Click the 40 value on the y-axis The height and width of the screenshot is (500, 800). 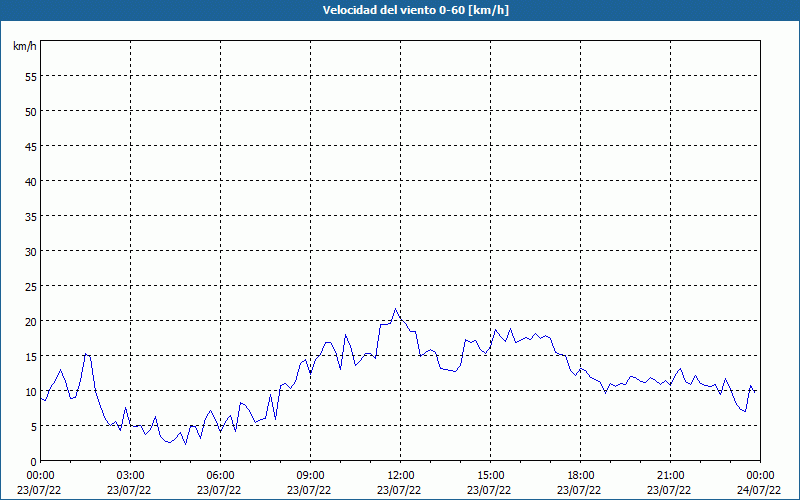[x=31, y=182]
